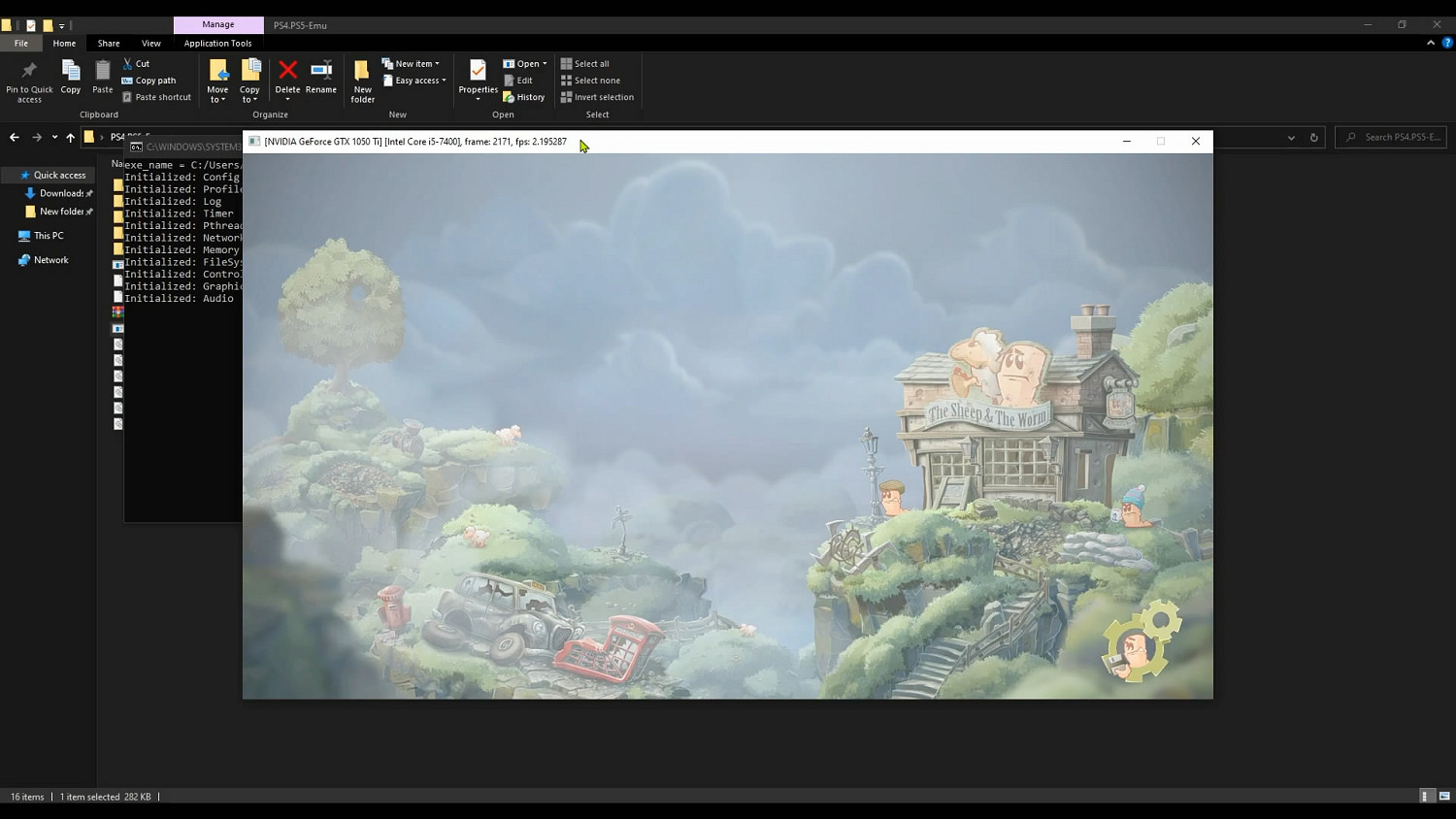1456x819 pixels.
Task: Create a New folder from the ribbon
Action: pos(362,78)
